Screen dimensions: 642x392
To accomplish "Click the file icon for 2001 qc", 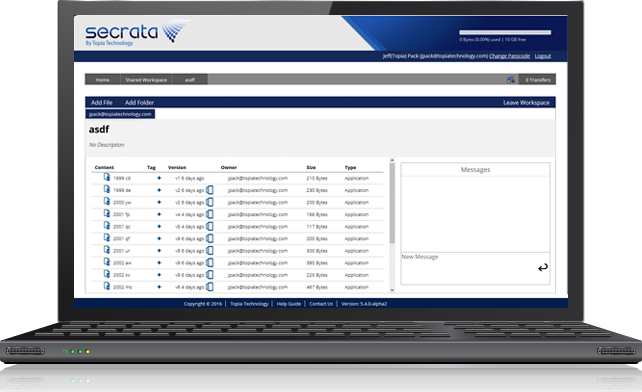I will tap(107, 225).
